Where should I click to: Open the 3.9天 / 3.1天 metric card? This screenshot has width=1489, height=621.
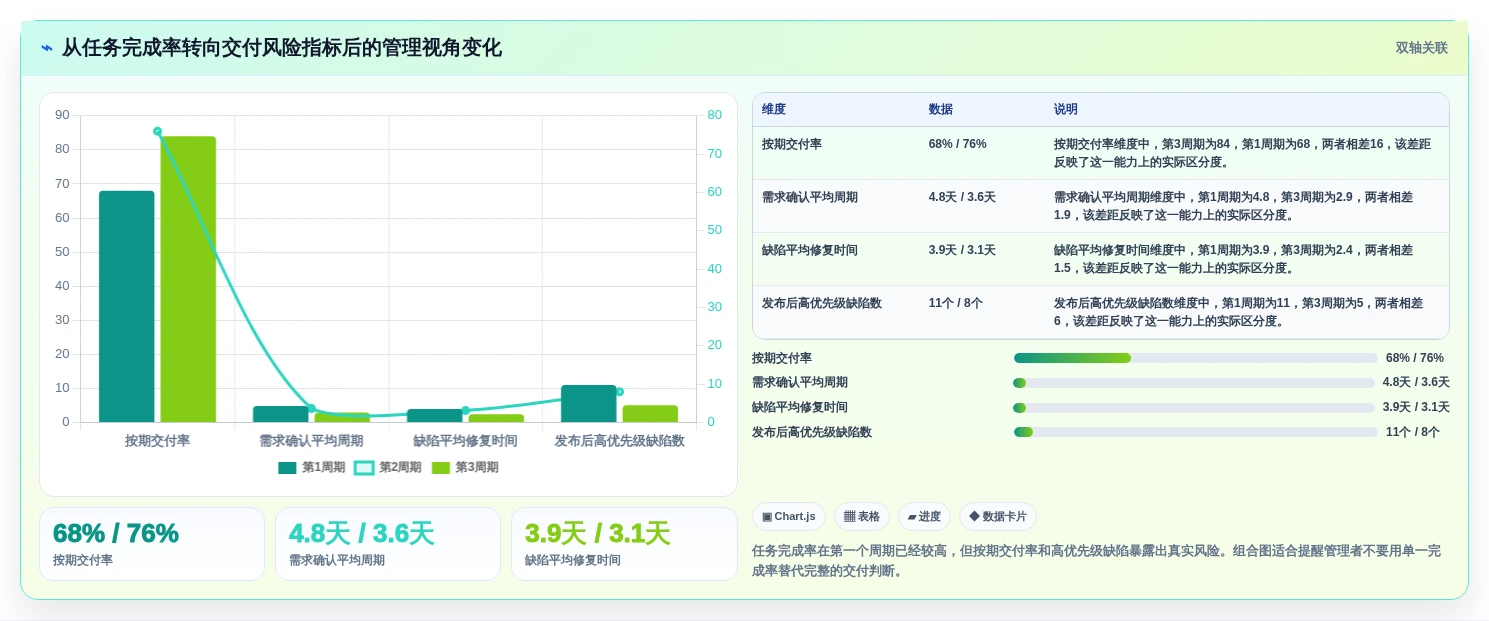(x=624, y=544)
